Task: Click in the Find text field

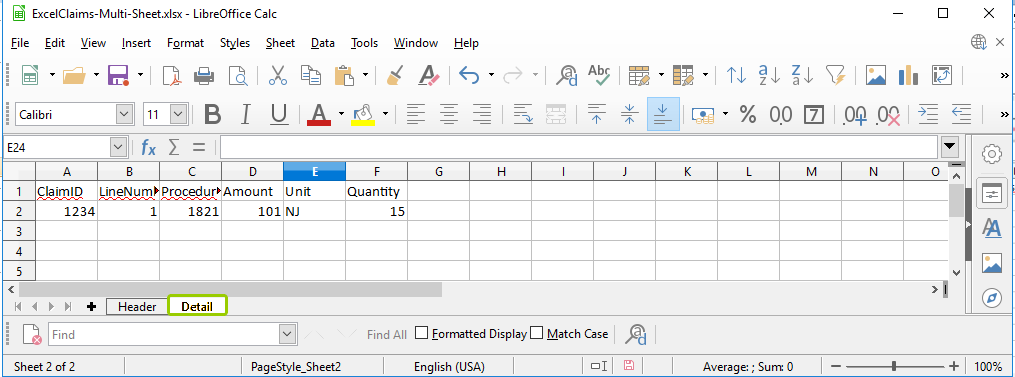Action: (164, 334)
